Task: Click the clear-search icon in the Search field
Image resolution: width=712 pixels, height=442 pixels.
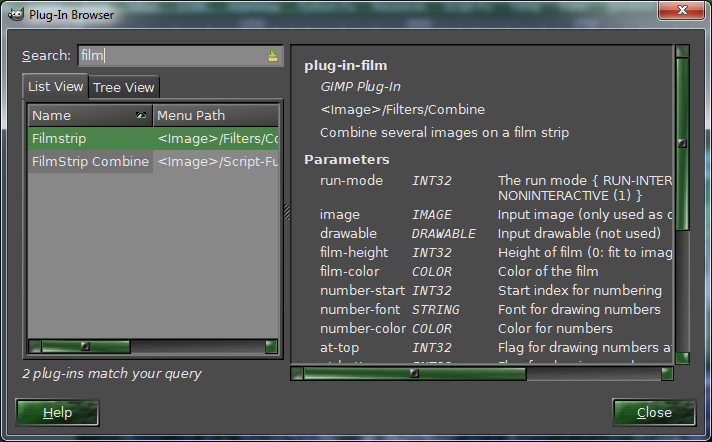Action: 273,56
